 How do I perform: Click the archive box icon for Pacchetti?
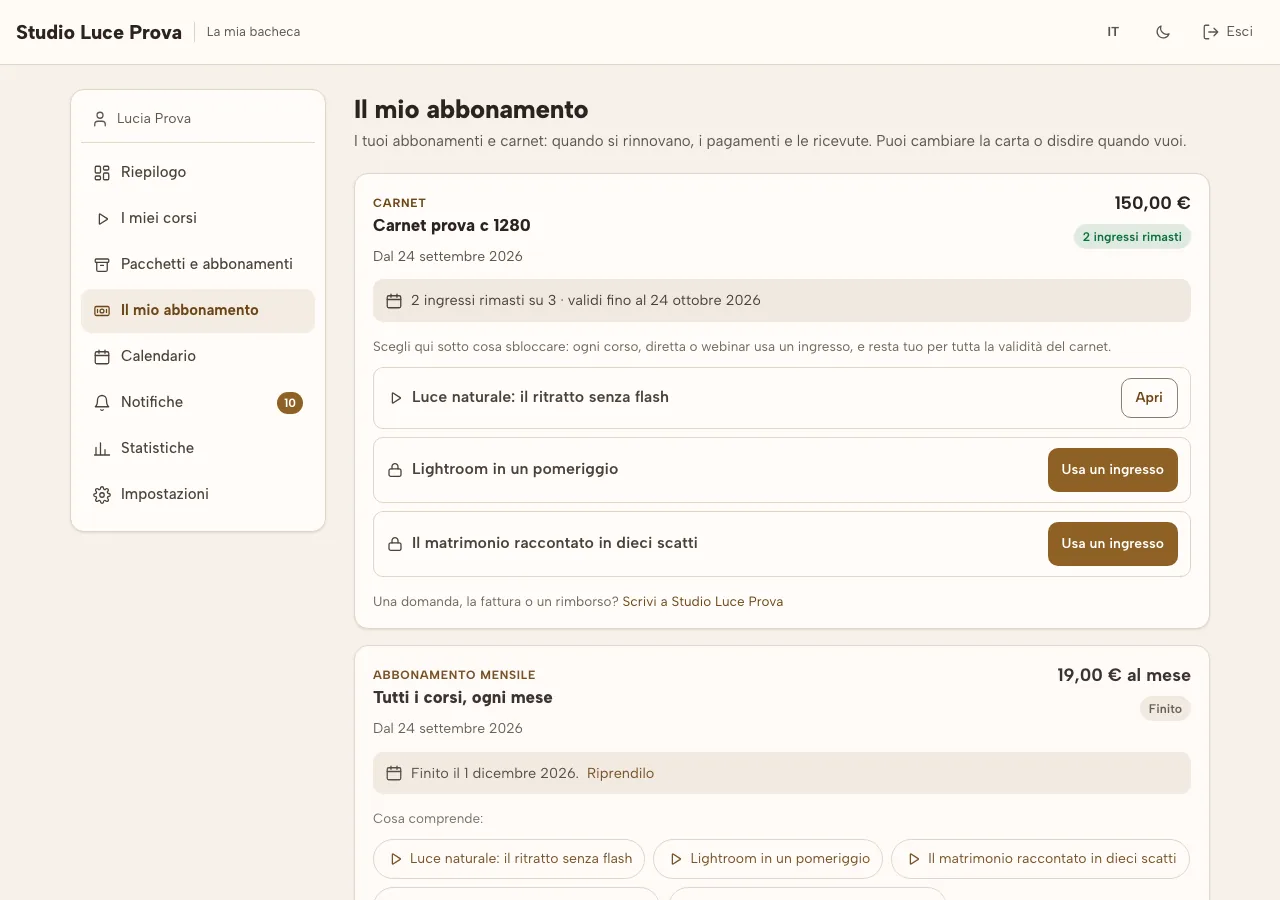click(102, 264)
